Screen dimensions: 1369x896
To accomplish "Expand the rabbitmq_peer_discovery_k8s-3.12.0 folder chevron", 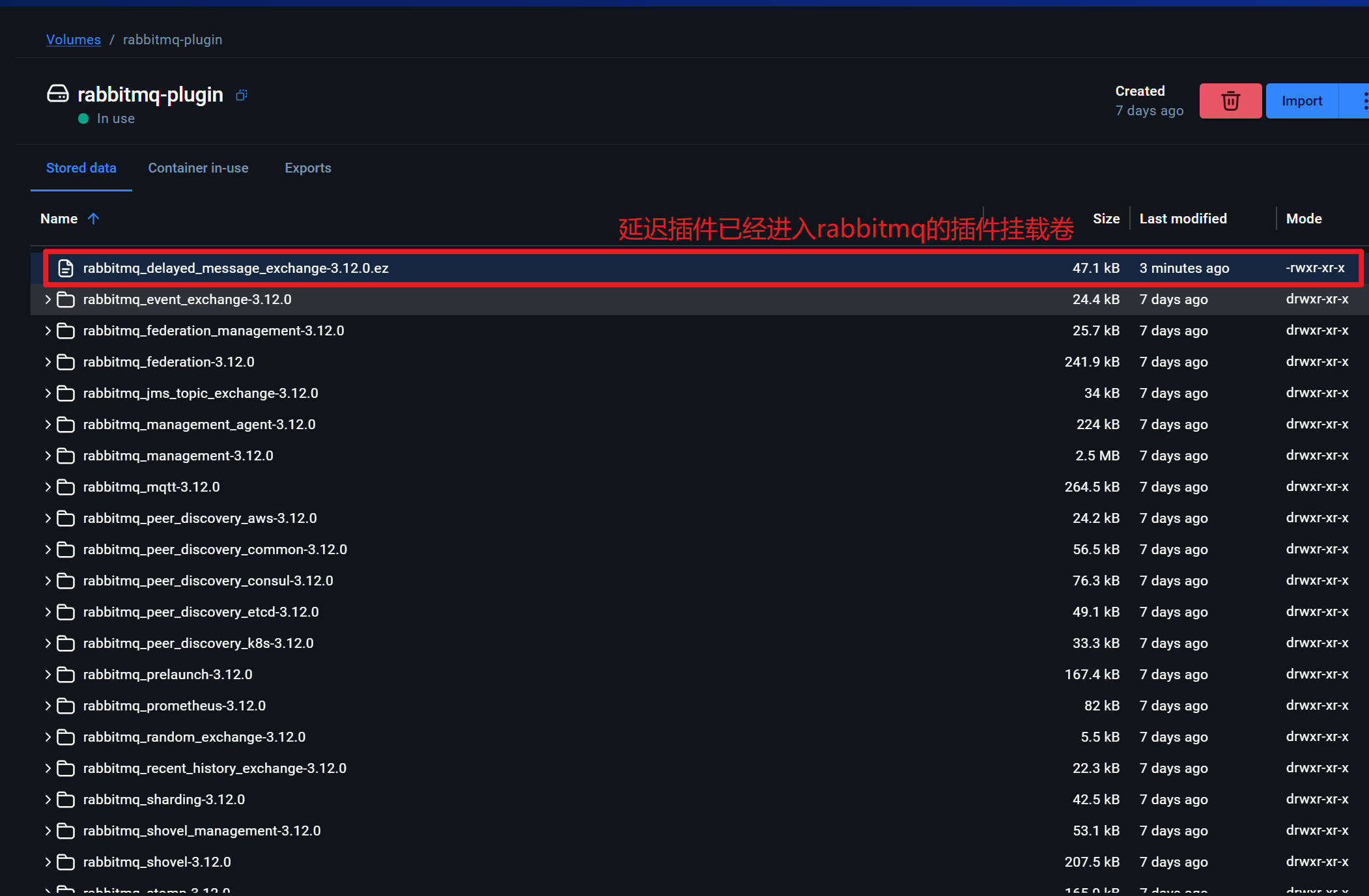I will click(48, 643).
